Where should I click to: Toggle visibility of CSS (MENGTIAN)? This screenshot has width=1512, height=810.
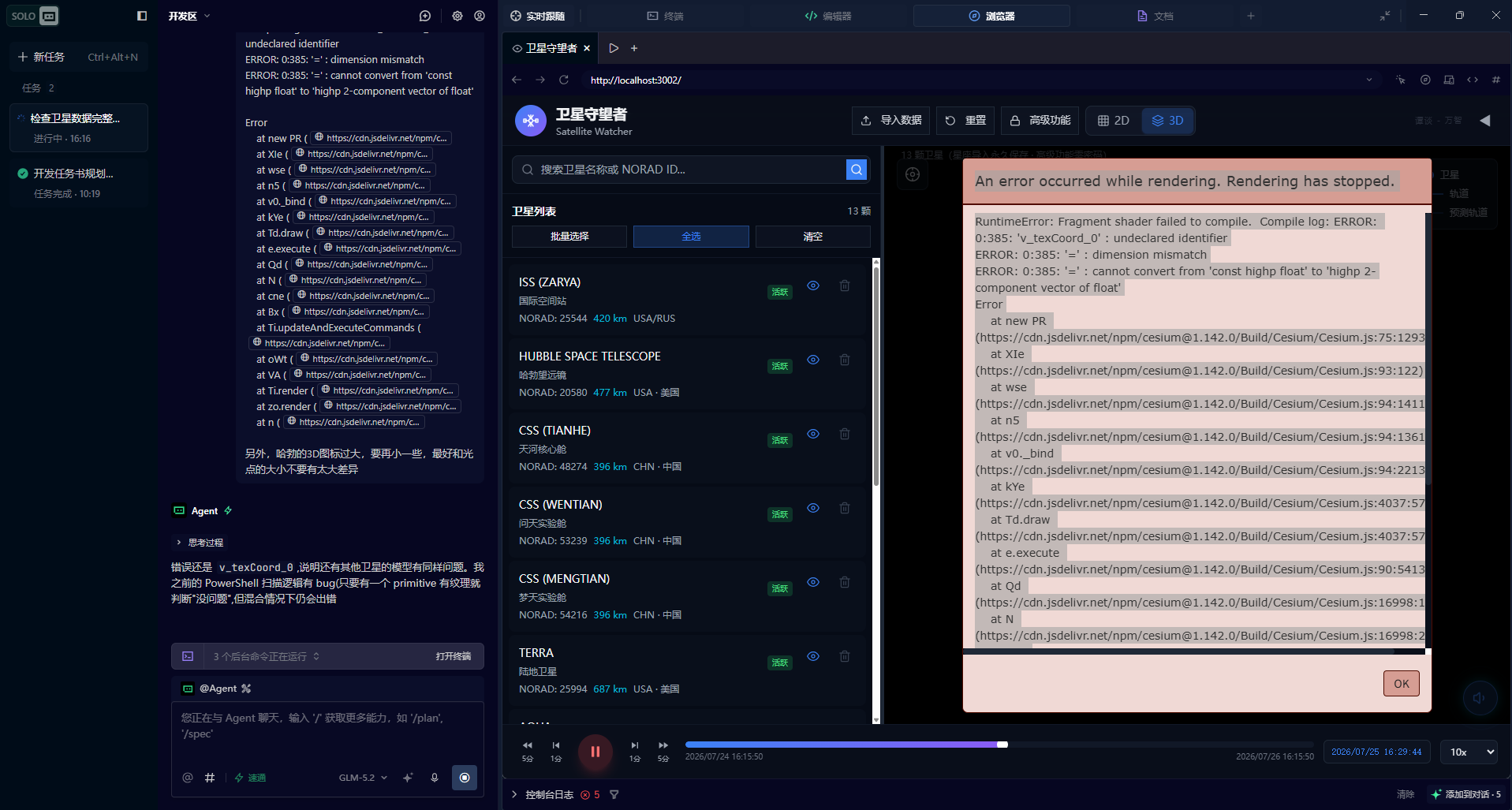click(813, 582)
